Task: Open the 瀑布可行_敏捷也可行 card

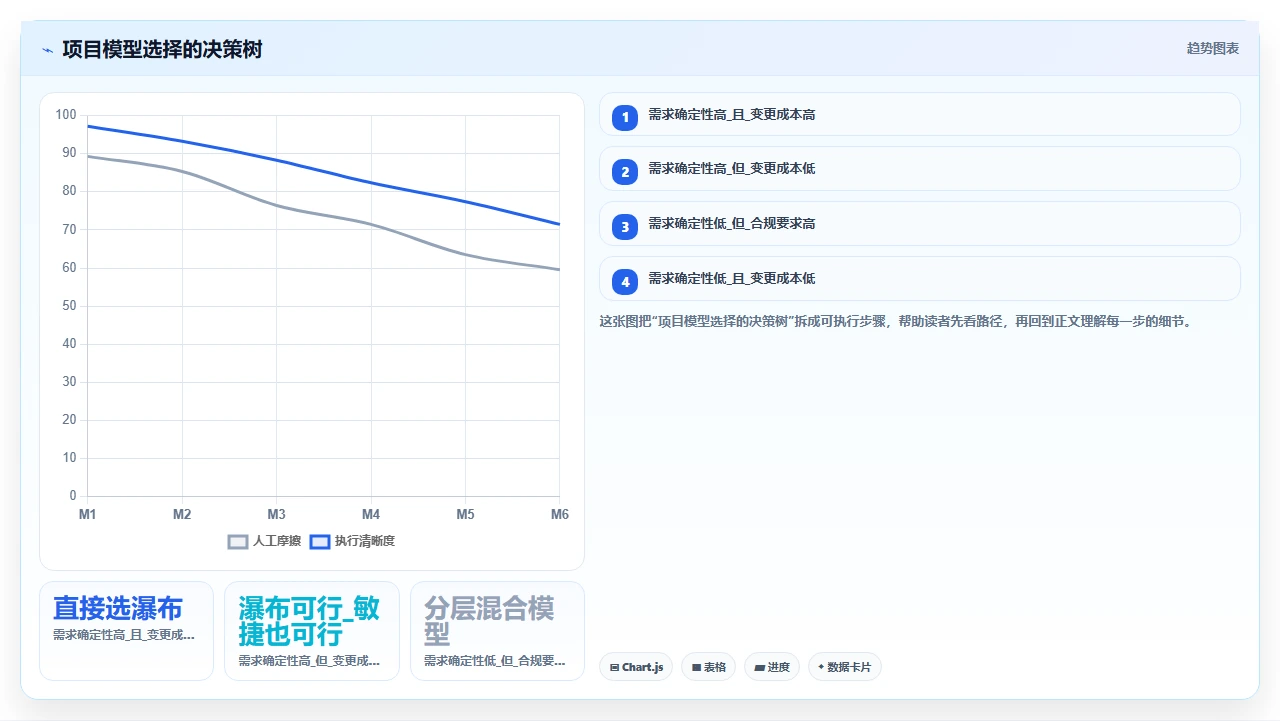Action: pyautogui.click(x=312, y=631)
